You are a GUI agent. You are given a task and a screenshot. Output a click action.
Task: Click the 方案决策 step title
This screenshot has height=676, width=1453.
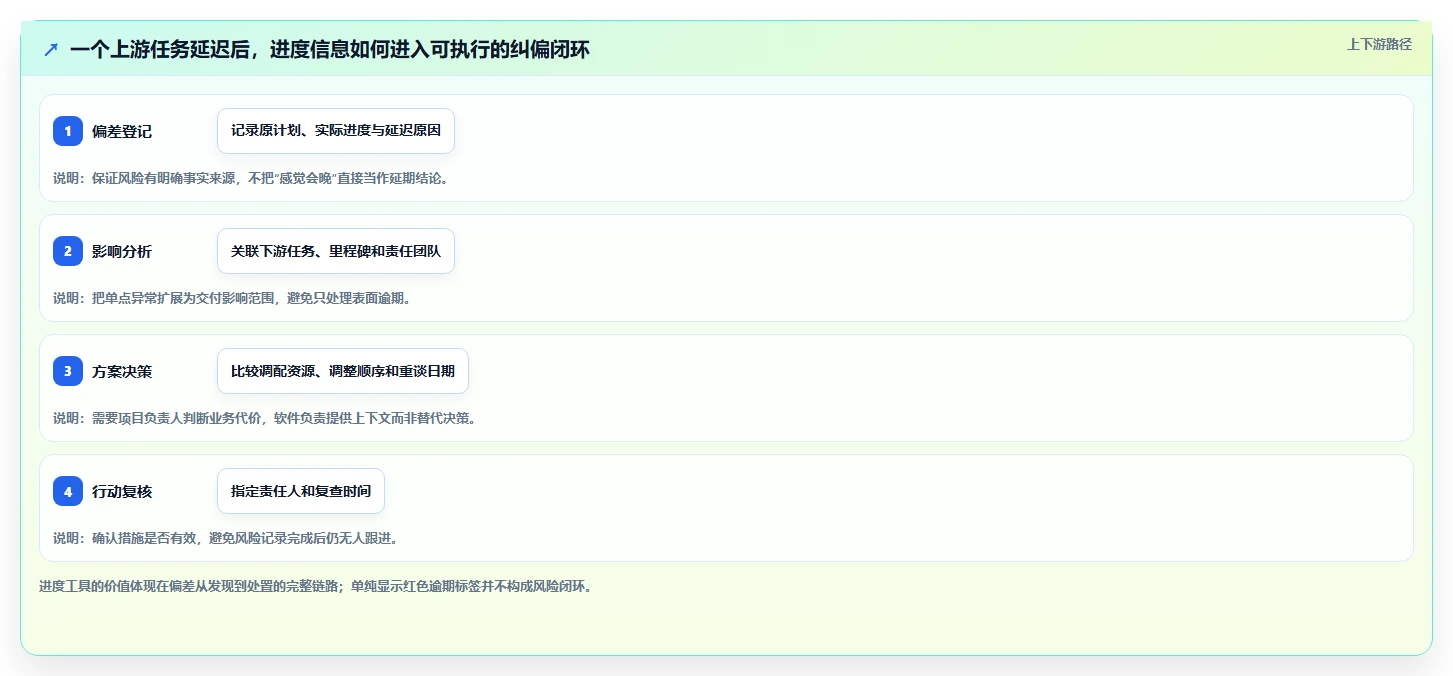pos(122,371)
